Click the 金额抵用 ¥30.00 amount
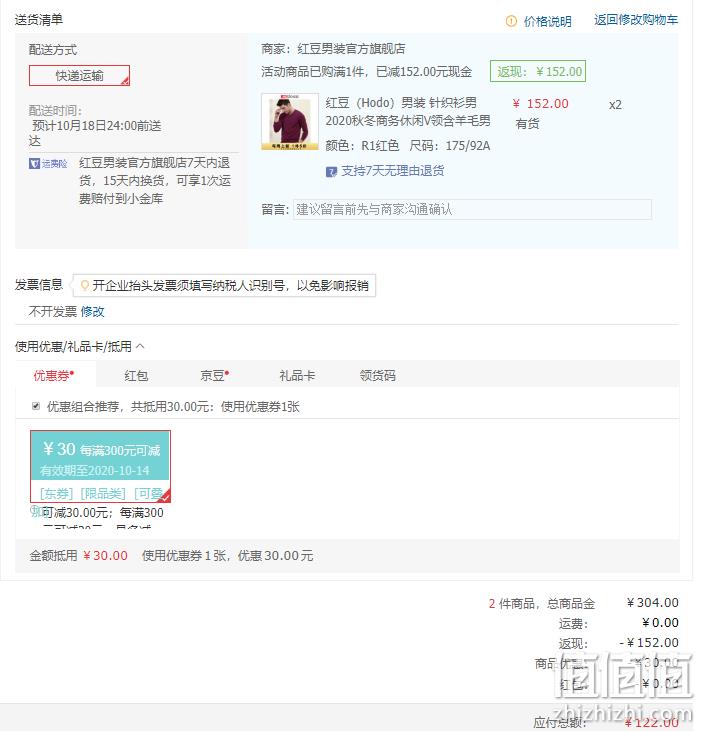 [105, 556]
